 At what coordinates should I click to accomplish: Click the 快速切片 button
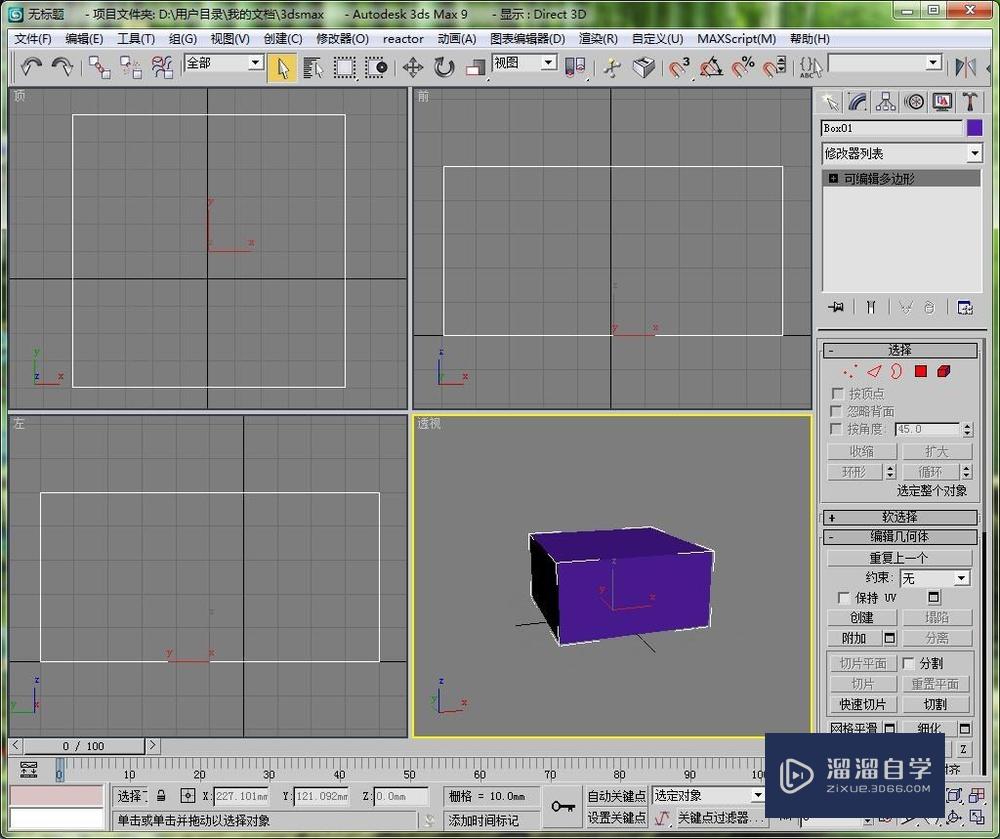(862, 704)
